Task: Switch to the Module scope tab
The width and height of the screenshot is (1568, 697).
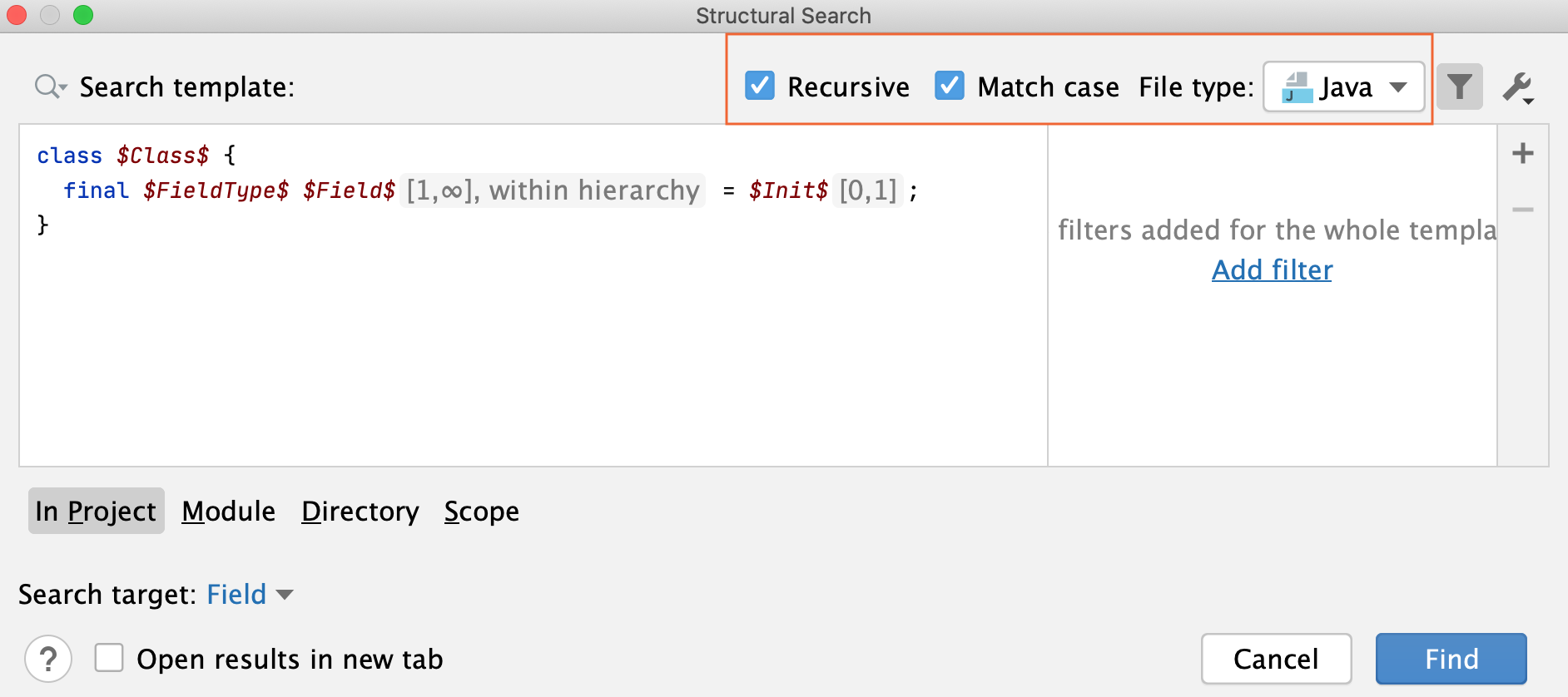Action: (x=228, y=511)
